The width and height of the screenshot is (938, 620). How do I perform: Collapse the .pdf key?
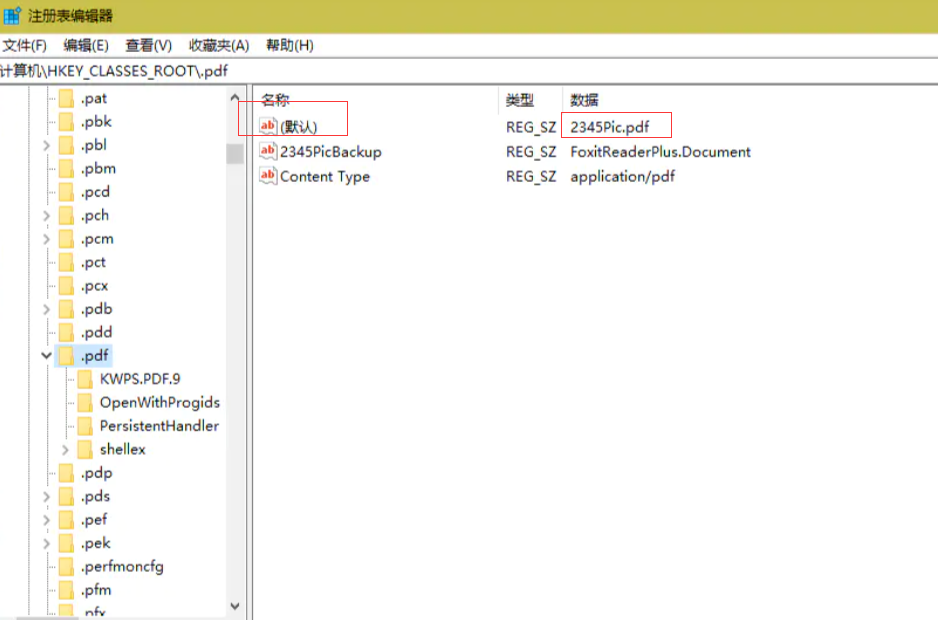[x=46, y=355]
